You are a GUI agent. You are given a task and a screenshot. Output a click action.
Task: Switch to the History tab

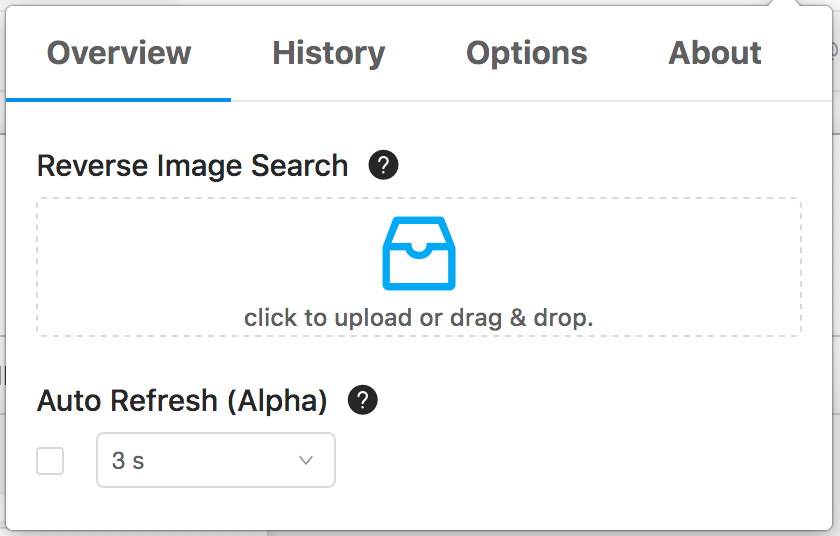coord(328,53)
